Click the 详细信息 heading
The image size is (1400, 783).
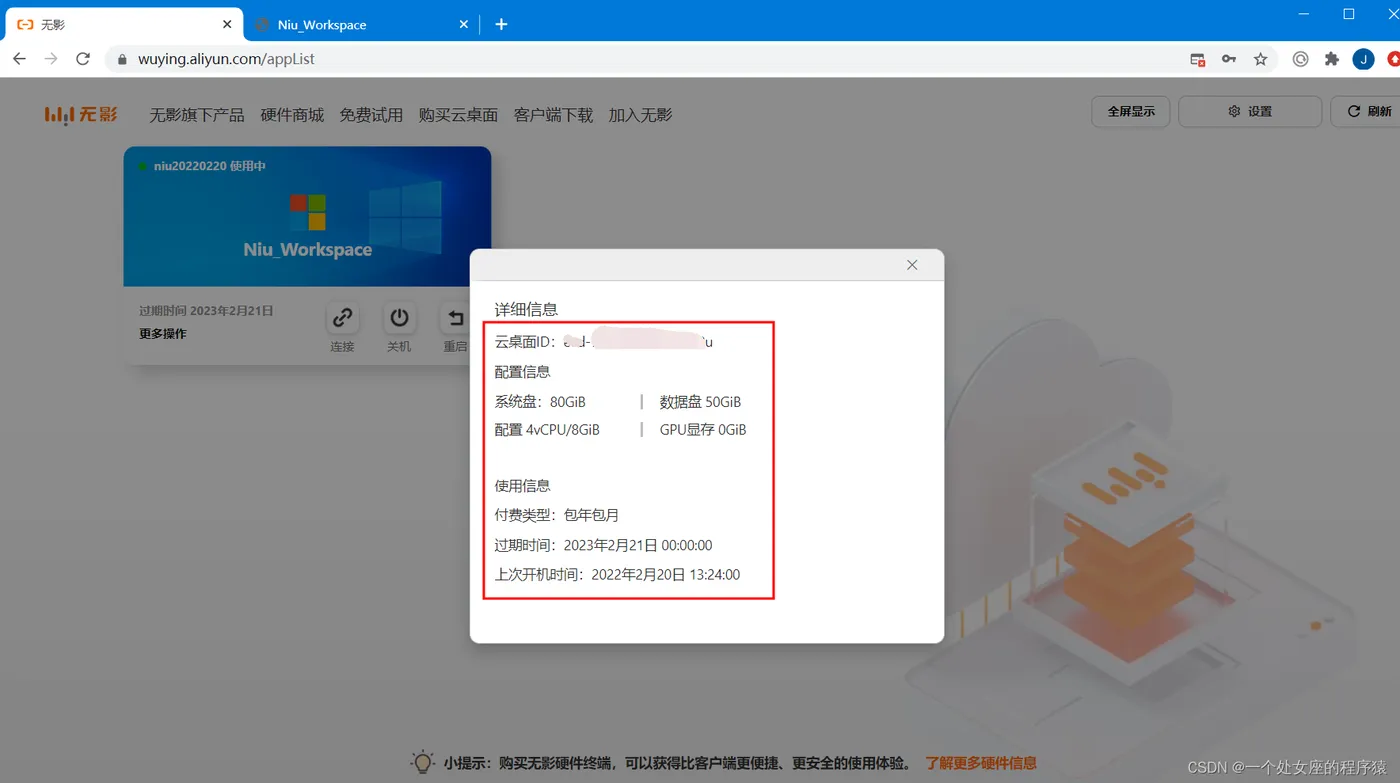click(526, 309)
